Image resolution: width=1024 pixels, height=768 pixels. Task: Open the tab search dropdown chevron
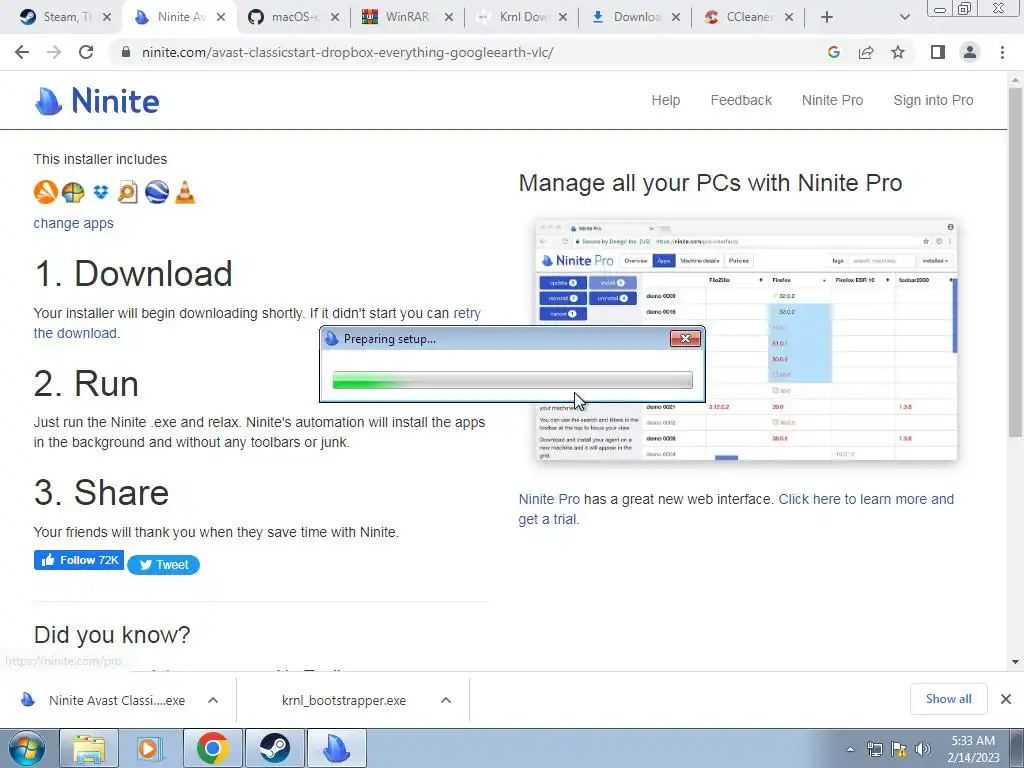click(904, 17)
